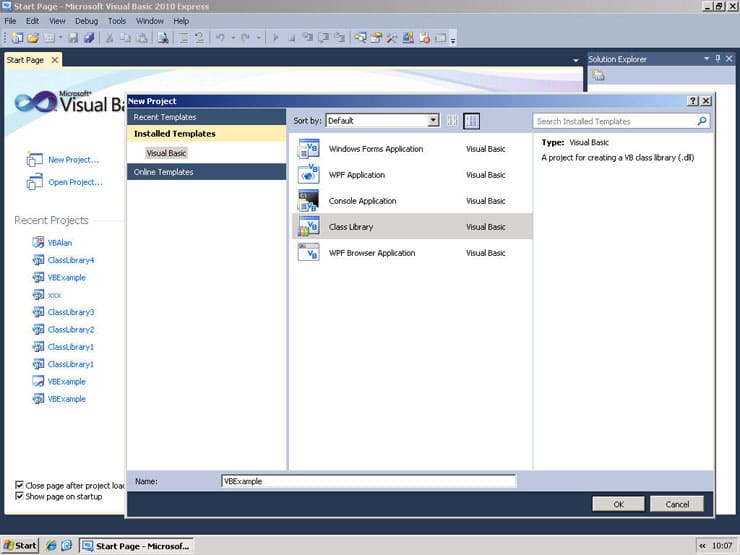Open the document tabs list dropdown arrow
Screen dimensions: 740x555
tap(576, 60)
